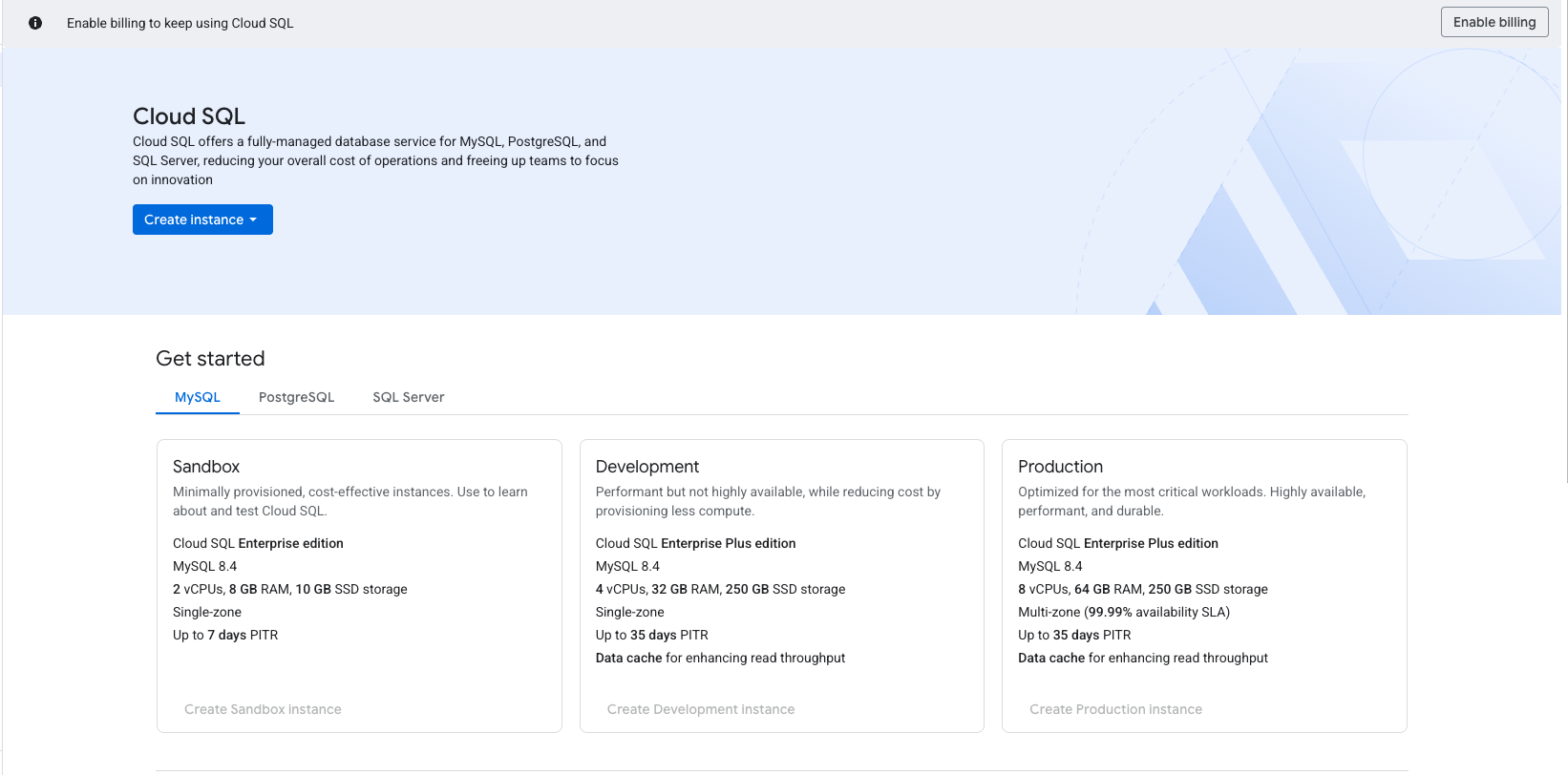The height and width of the screenshot is (775, 1568).
Task: Click the Get started heading
Action: [210, 359]
